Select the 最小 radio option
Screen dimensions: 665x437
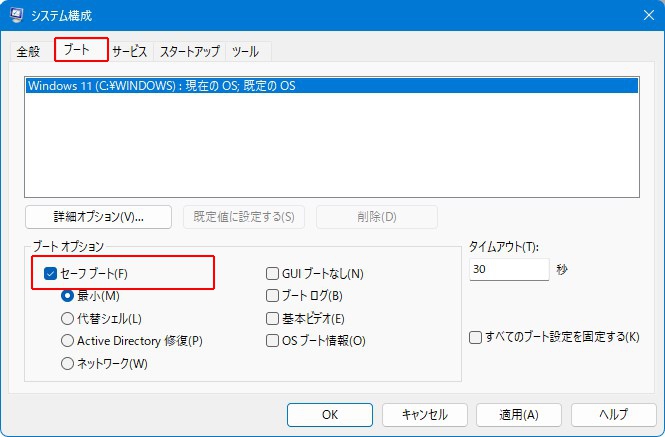pos(68,296)
